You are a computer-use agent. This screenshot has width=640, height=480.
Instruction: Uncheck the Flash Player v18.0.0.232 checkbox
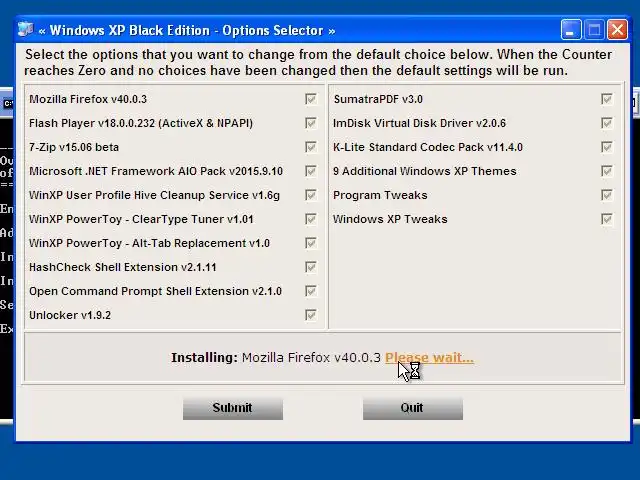coord(311,123)
